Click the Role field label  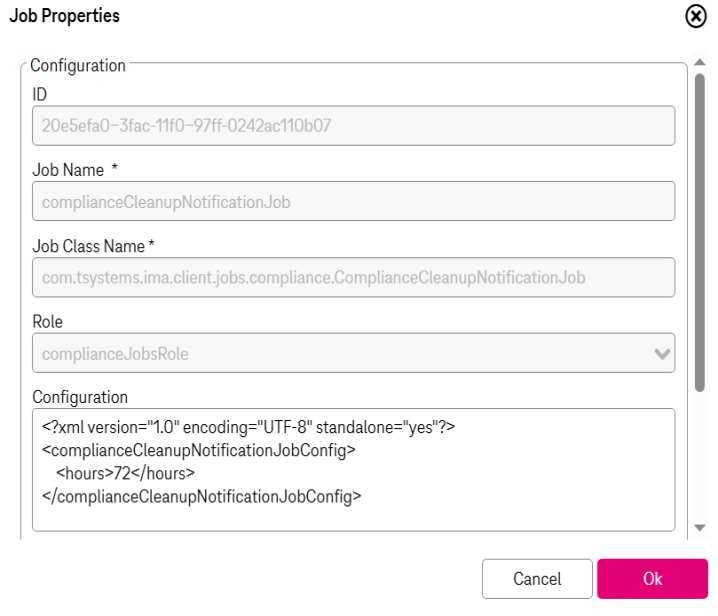click(48, 322)
